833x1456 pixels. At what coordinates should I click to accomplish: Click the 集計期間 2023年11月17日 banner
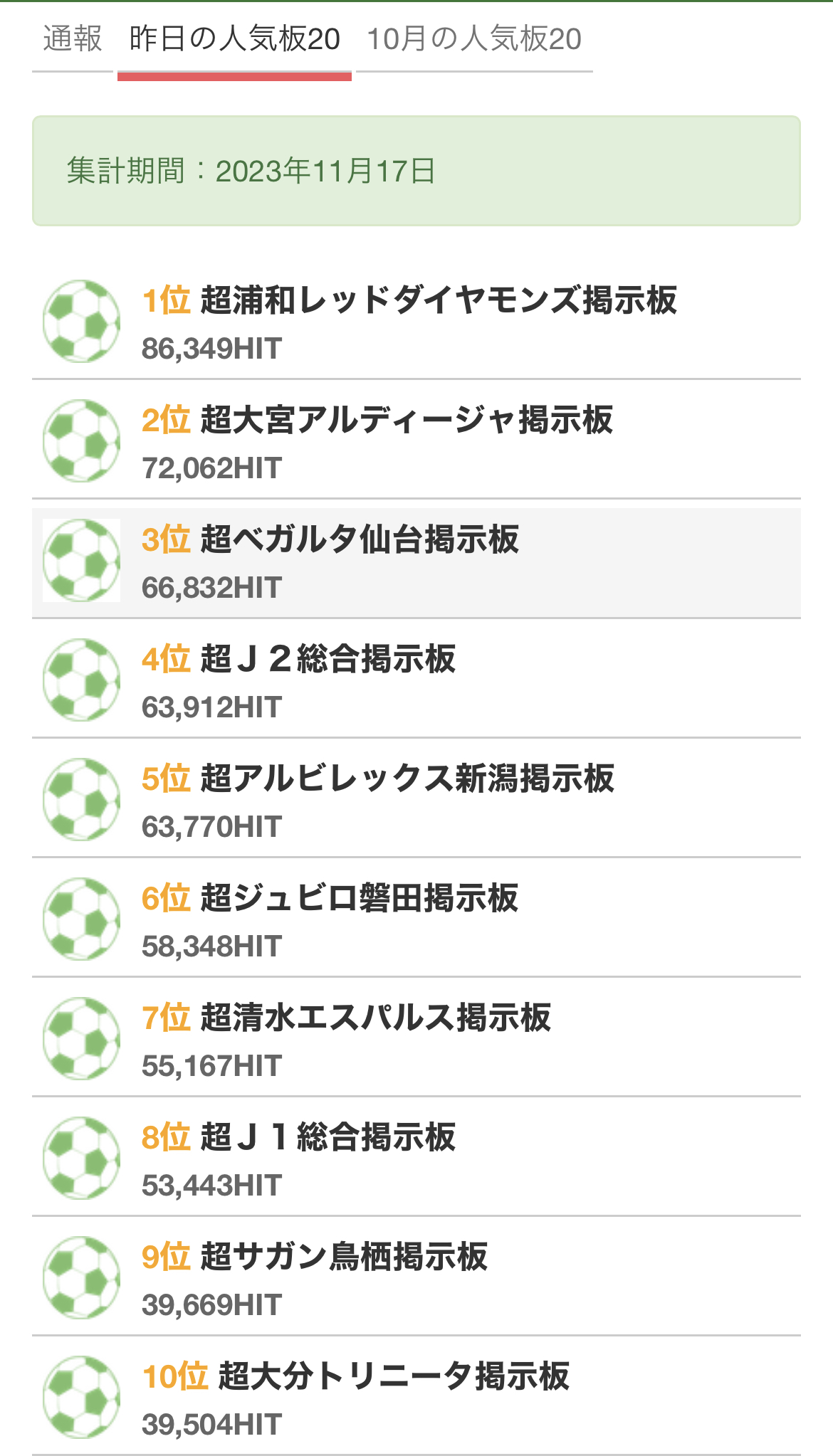coord(416,171)
